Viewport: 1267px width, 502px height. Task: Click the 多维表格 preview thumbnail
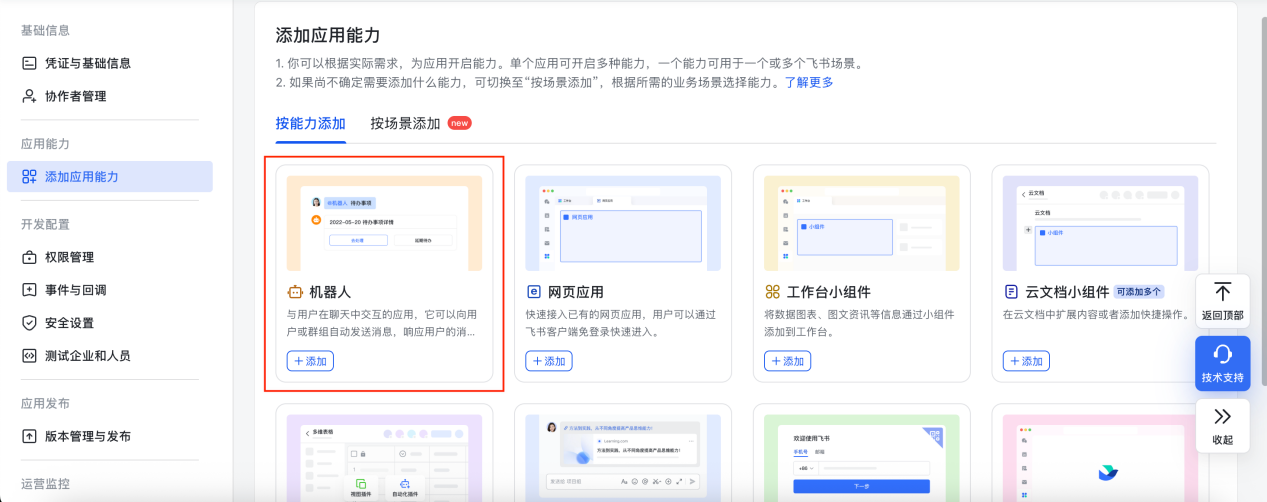click(x=384, y=458)
